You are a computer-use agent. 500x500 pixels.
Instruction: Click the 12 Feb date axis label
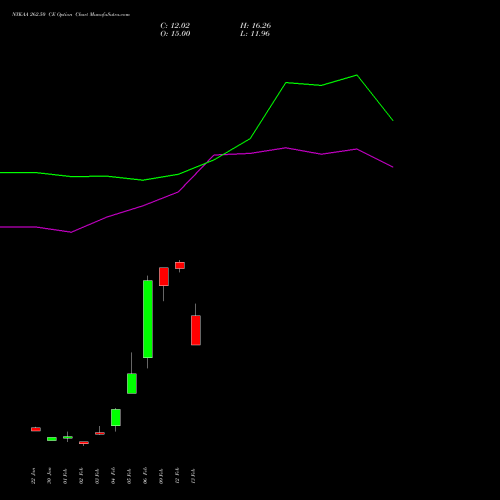177,476
